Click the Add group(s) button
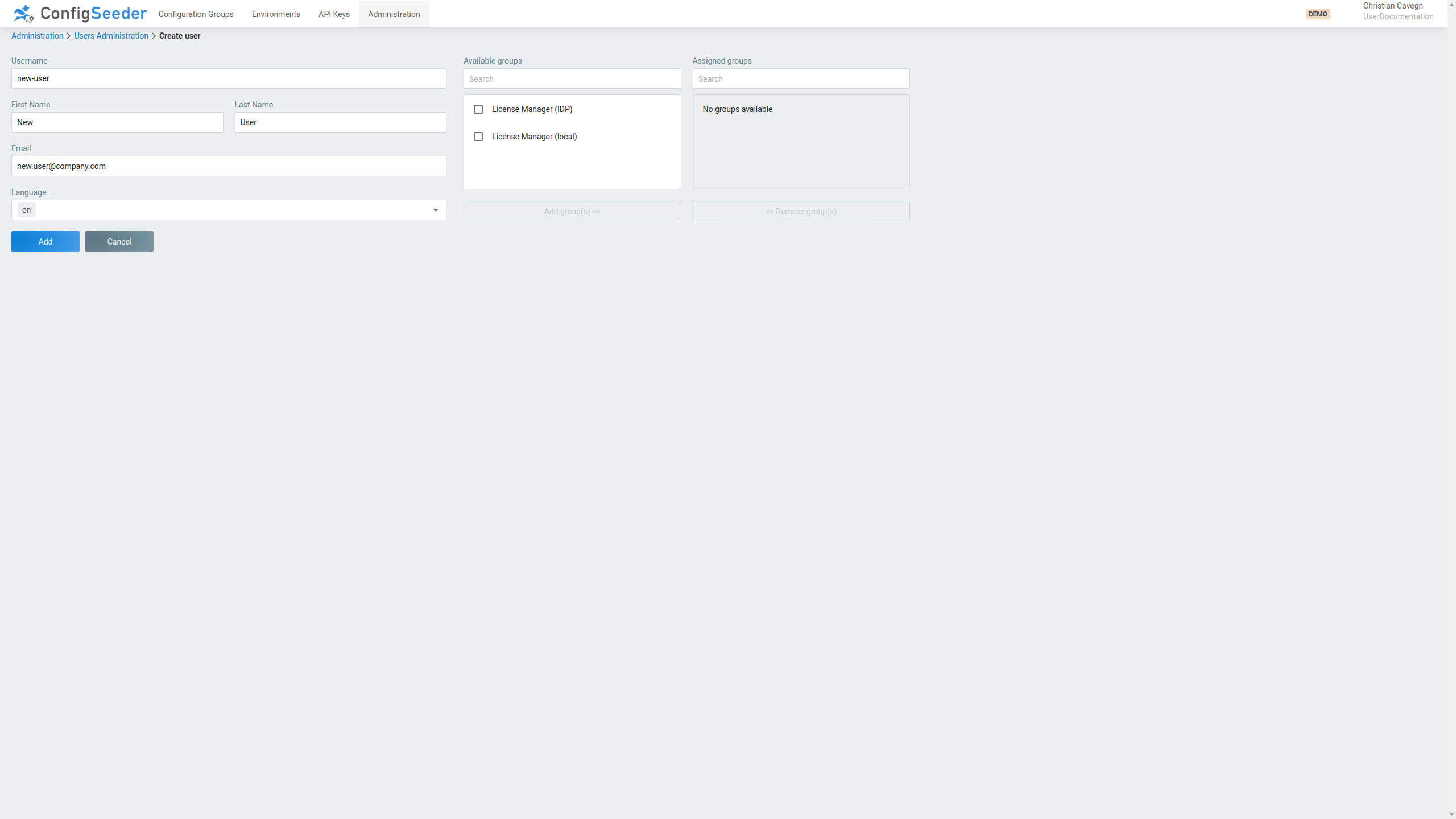This screenshot has height=819, width=1456. 572,211
